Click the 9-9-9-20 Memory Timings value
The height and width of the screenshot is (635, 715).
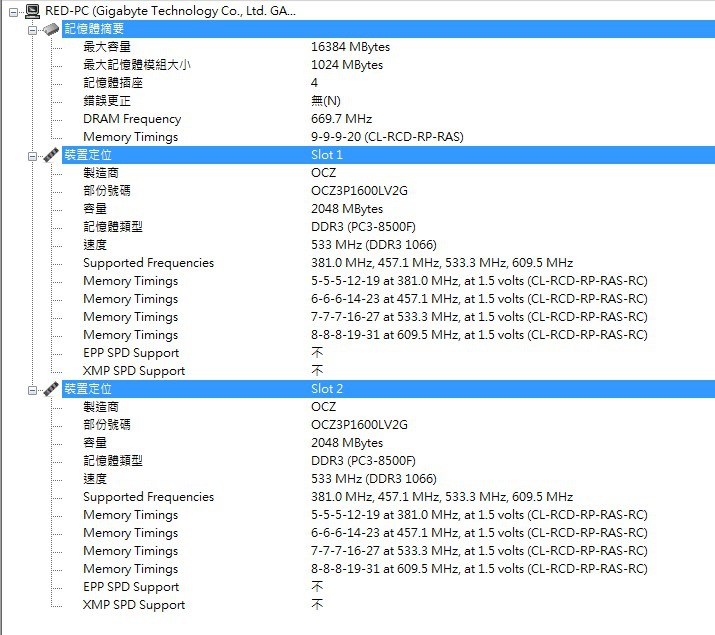387,137
